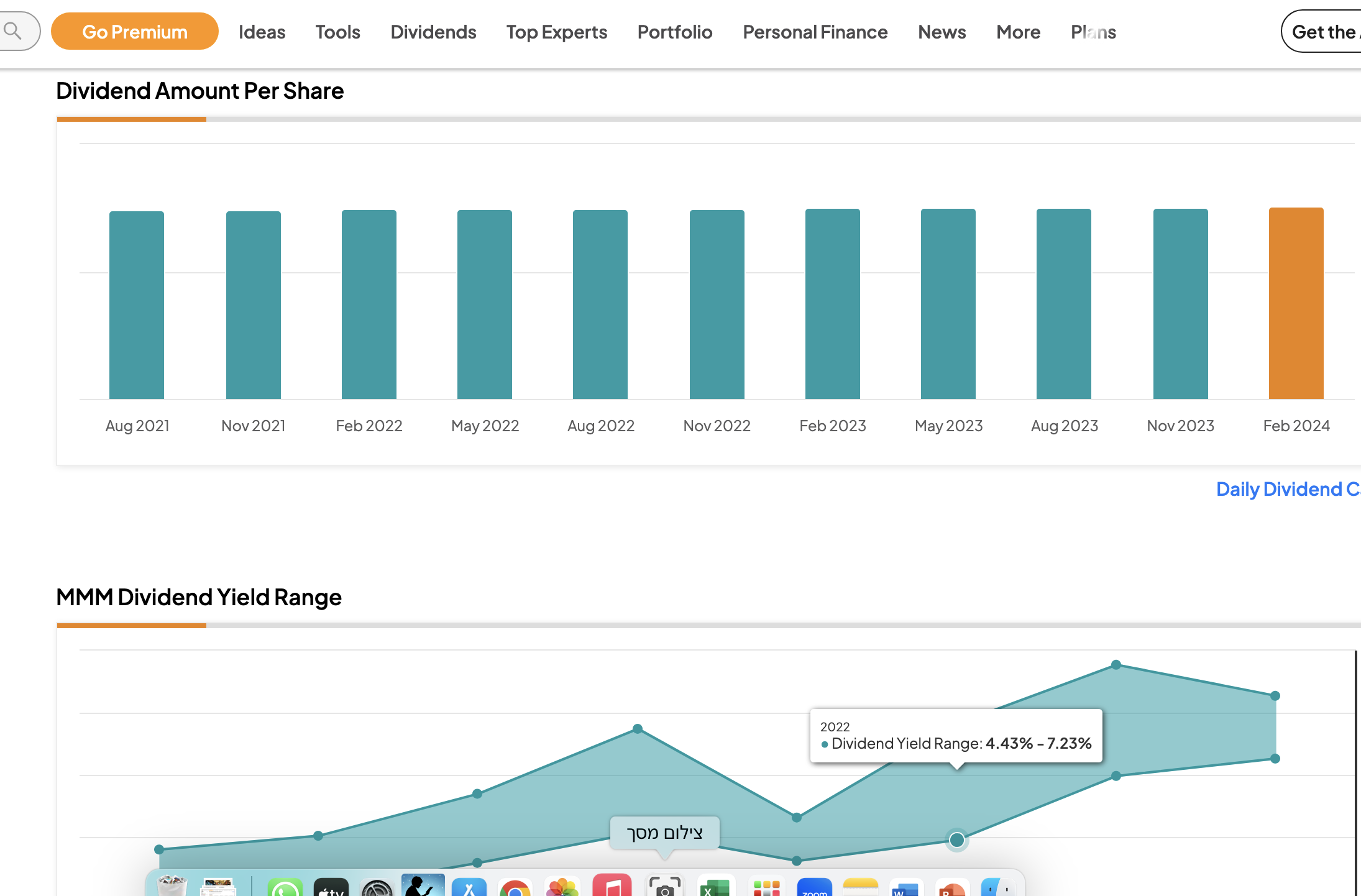The width and height of the screenshot is (1361, 896).
Task: Open the Kindle app in the dock
Action: tap(423, 885)
